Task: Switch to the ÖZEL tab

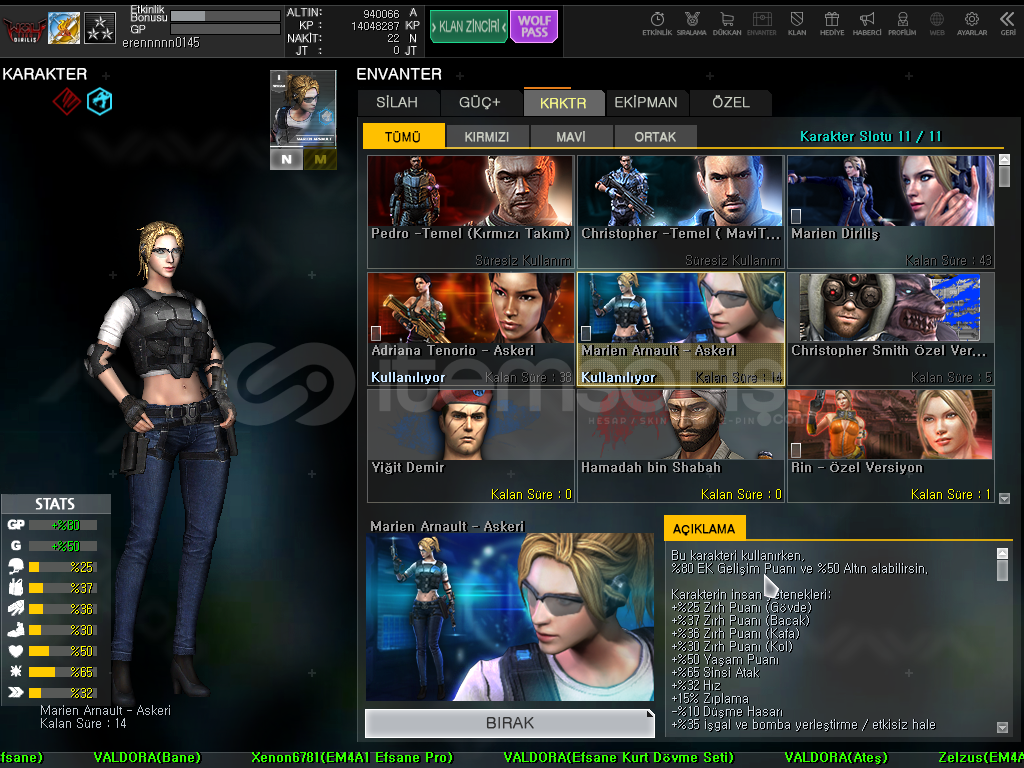Action: pyautogui.click(x=731, y=103)
